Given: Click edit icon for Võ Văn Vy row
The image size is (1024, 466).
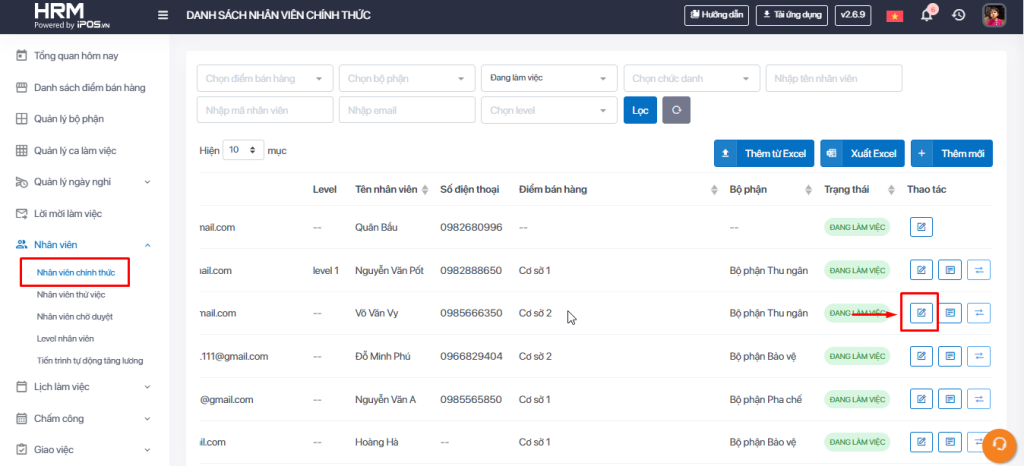Looking at the screenshot, I should coord(921,313).
